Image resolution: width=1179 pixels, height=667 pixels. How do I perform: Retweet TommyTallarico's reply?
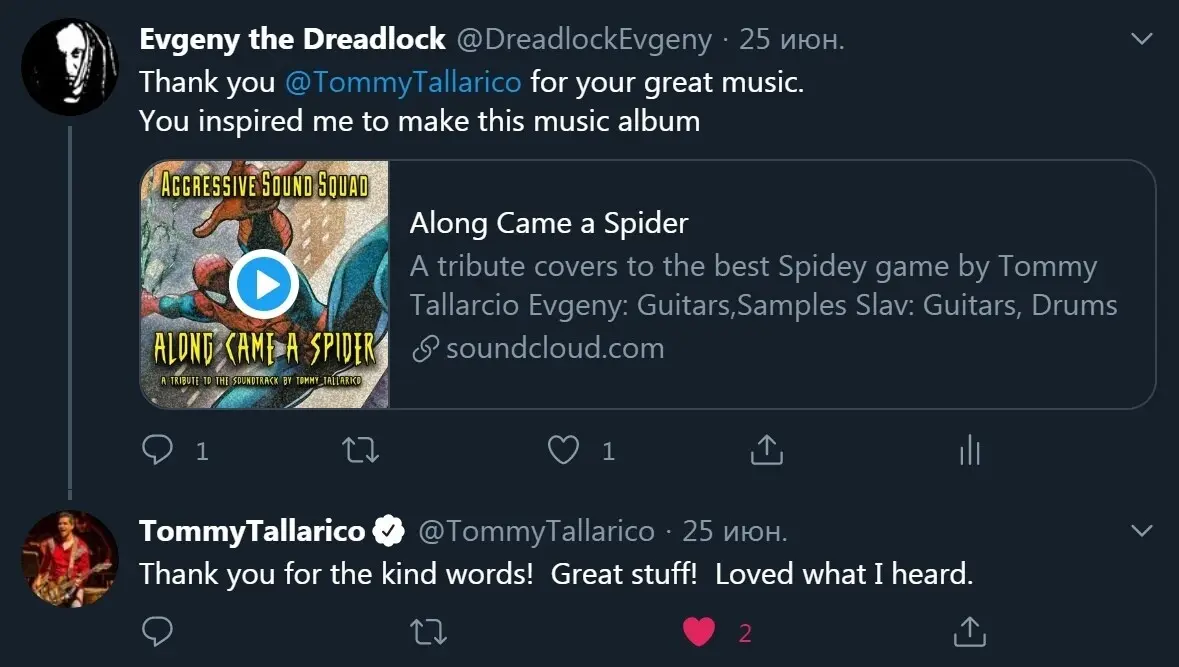pyautogui.click(x=429, y=631)
